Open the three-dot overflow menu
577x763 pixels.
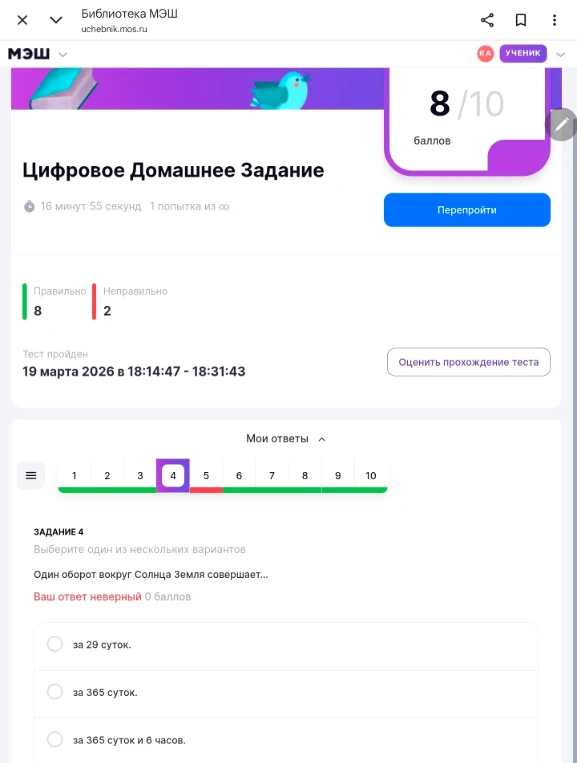click(x=554, y=20)
